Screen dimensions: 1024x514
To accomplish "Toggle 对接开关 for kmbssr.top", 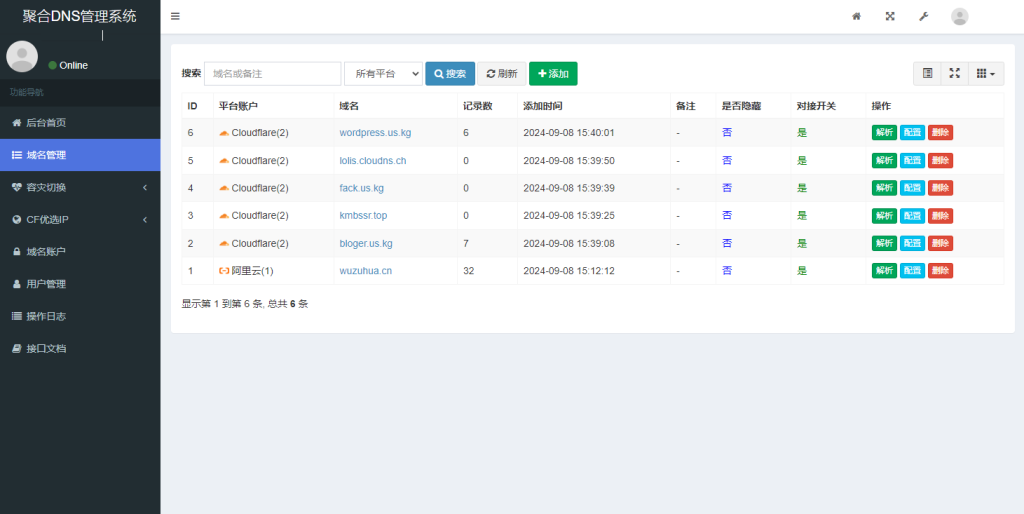I will tap(802, 216).
